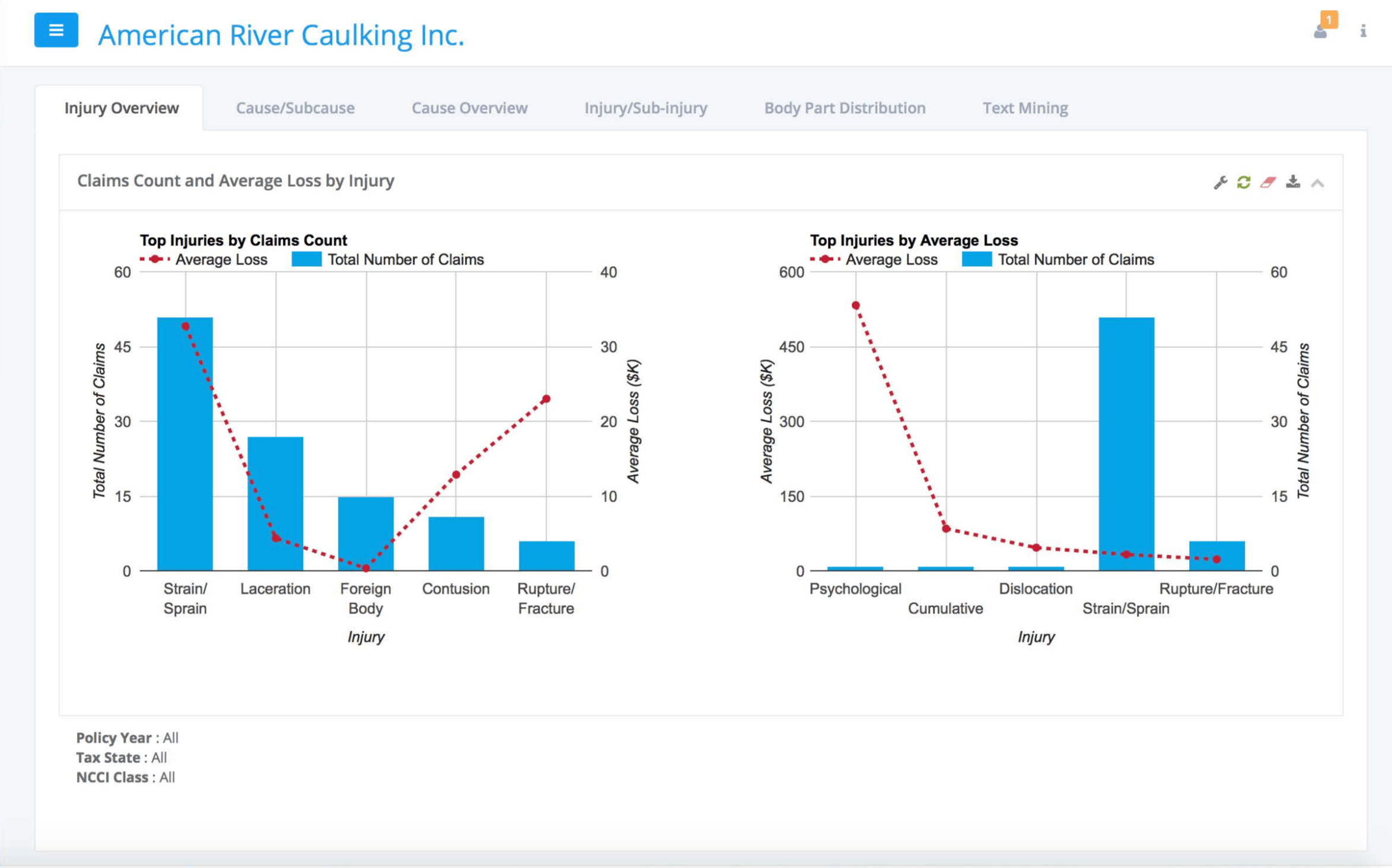Select the Strain/Sprain bar in left chart

click(184, 439)
